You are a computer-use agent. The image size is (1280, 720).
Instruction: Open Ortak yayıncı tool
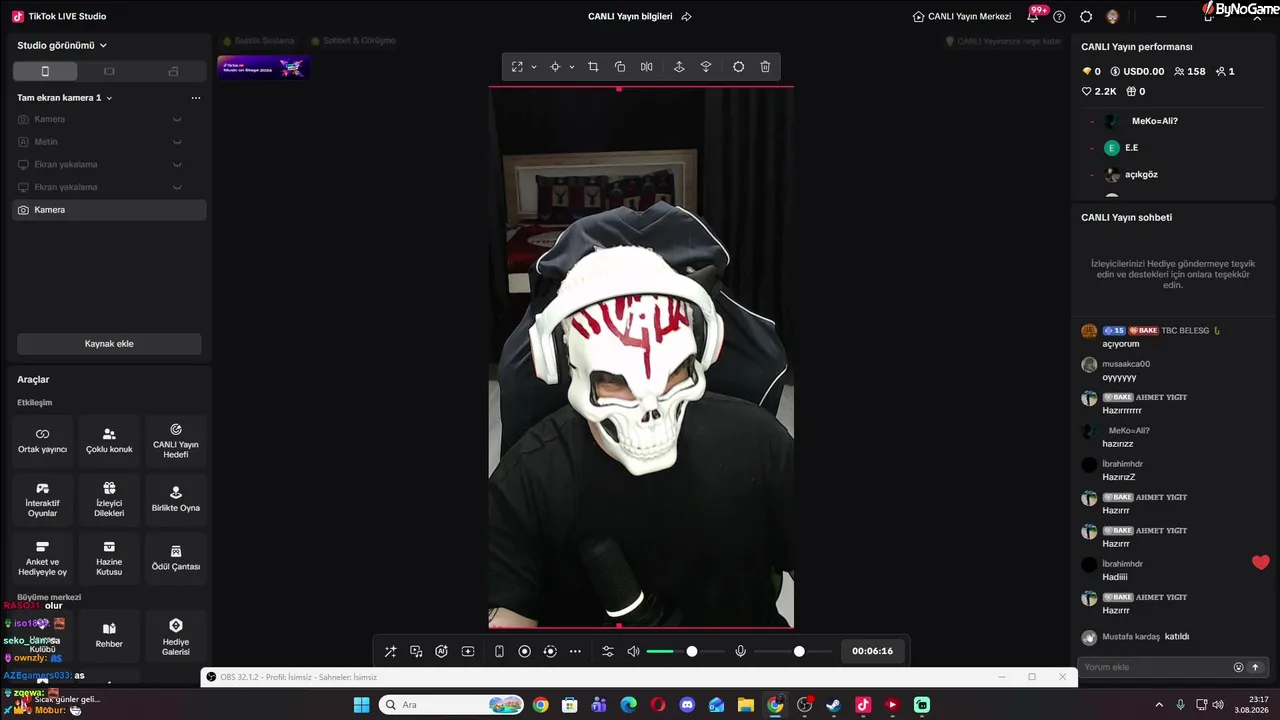click(42, 441)
